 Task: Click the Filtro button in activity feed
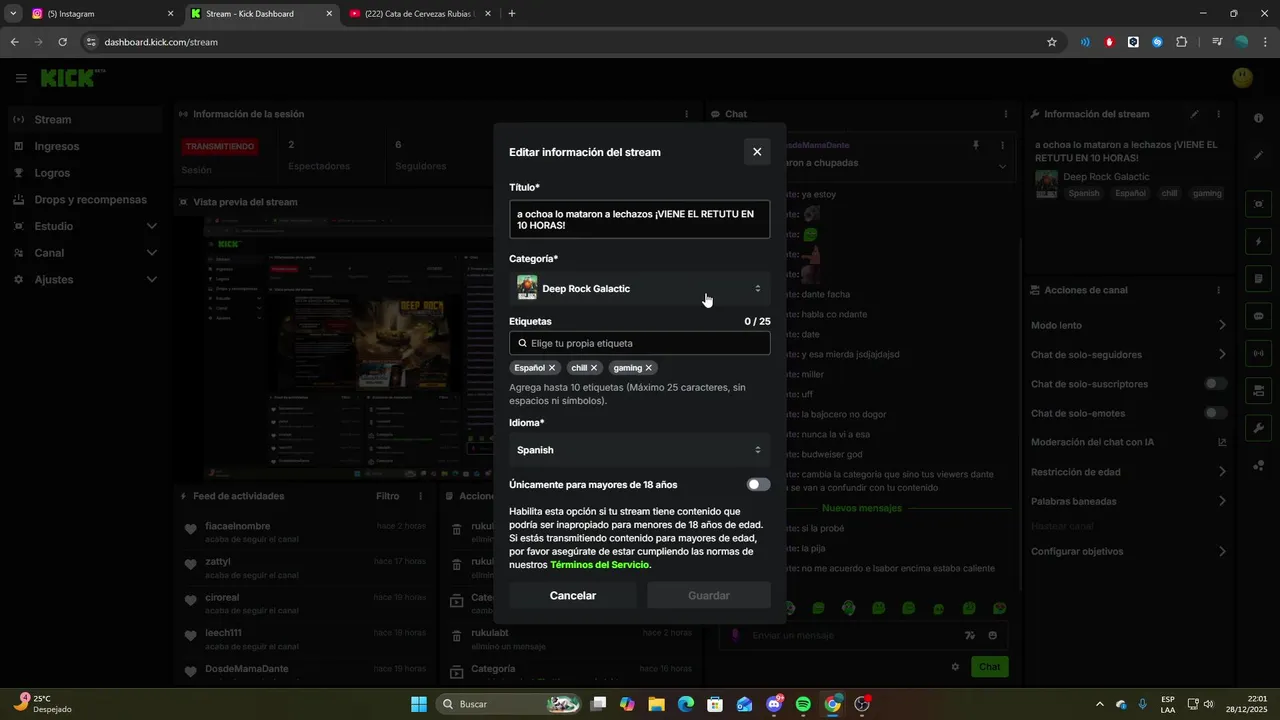[x=387, y=496]
